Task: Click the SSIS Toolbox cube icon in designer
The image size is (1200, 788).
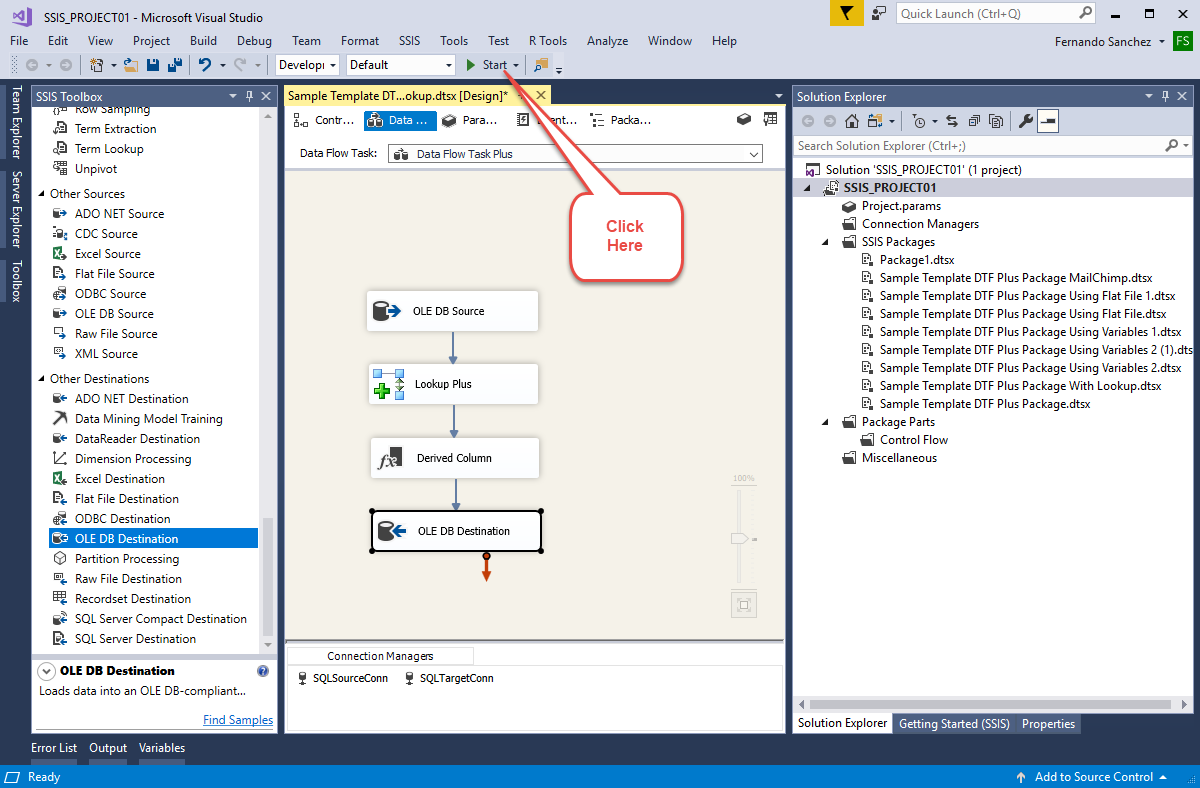Action: pos(743,119)
